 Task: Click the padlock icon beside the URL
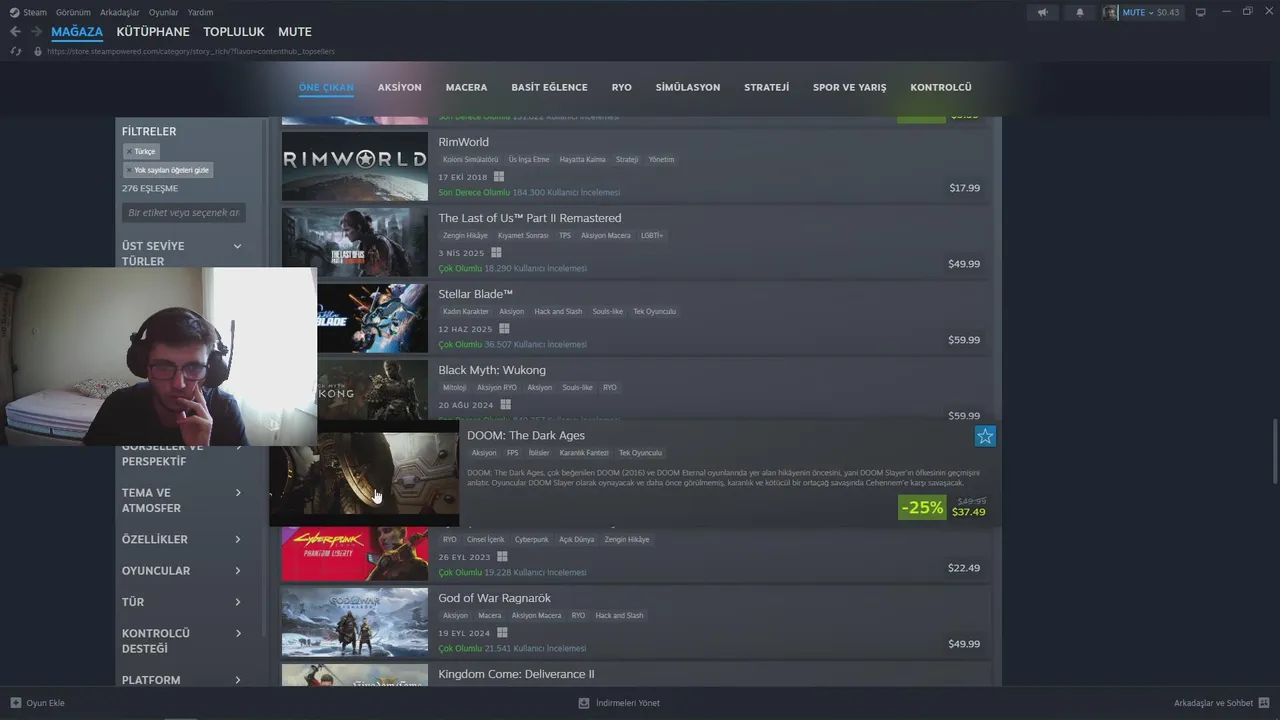pos(38,51)
